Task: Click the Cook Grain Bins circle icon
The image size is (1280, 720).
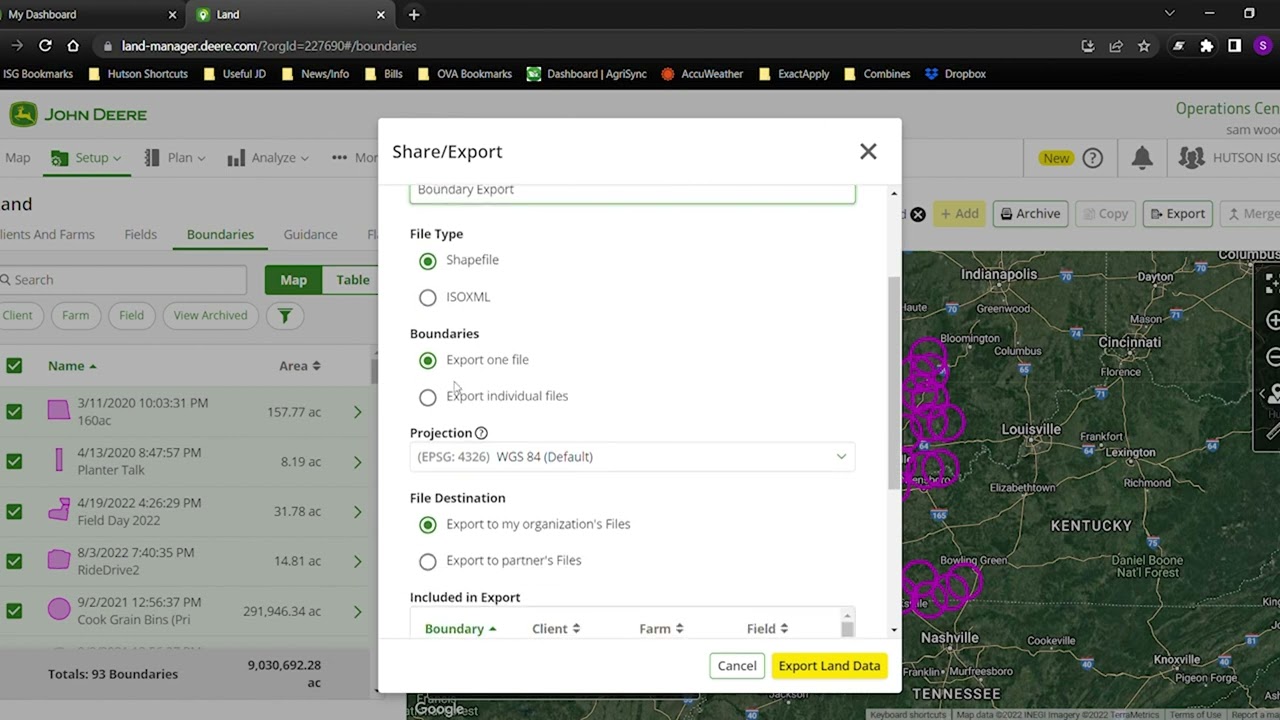Action: 59,609
